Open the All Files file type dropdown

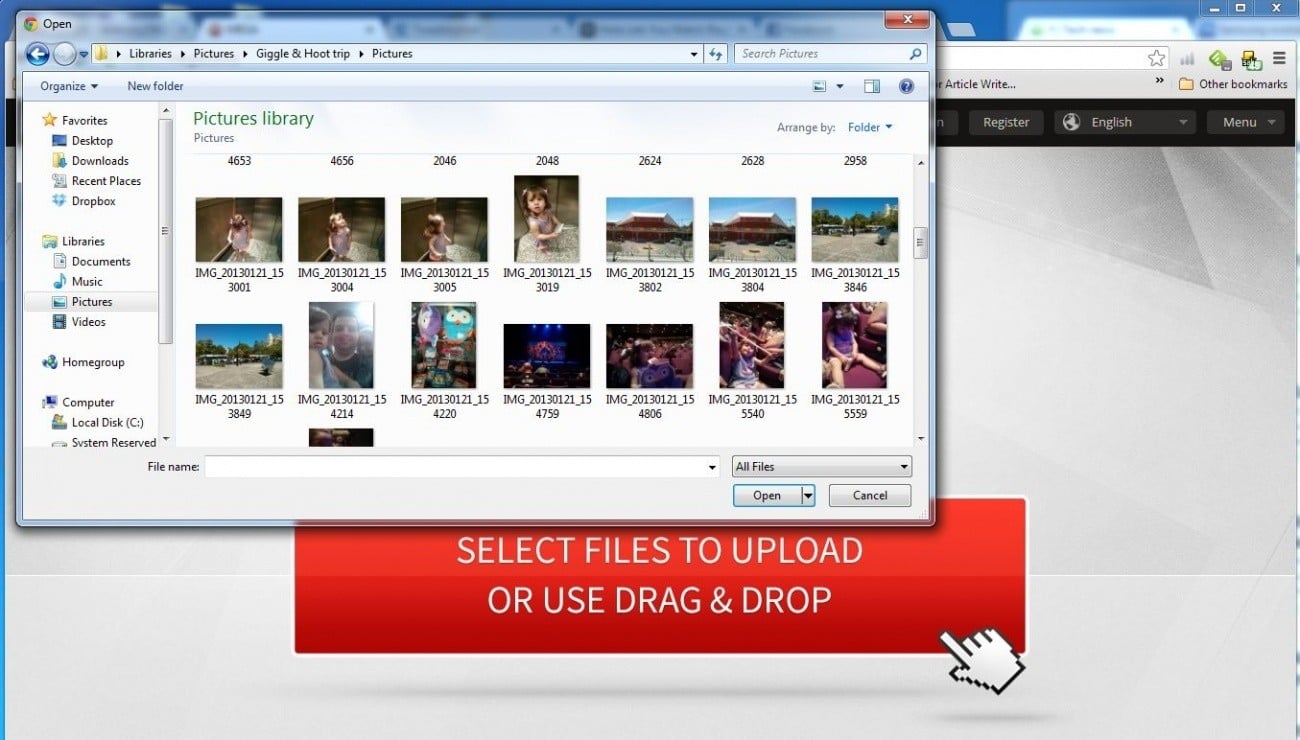pyautogui.click(x=821, y=466)
